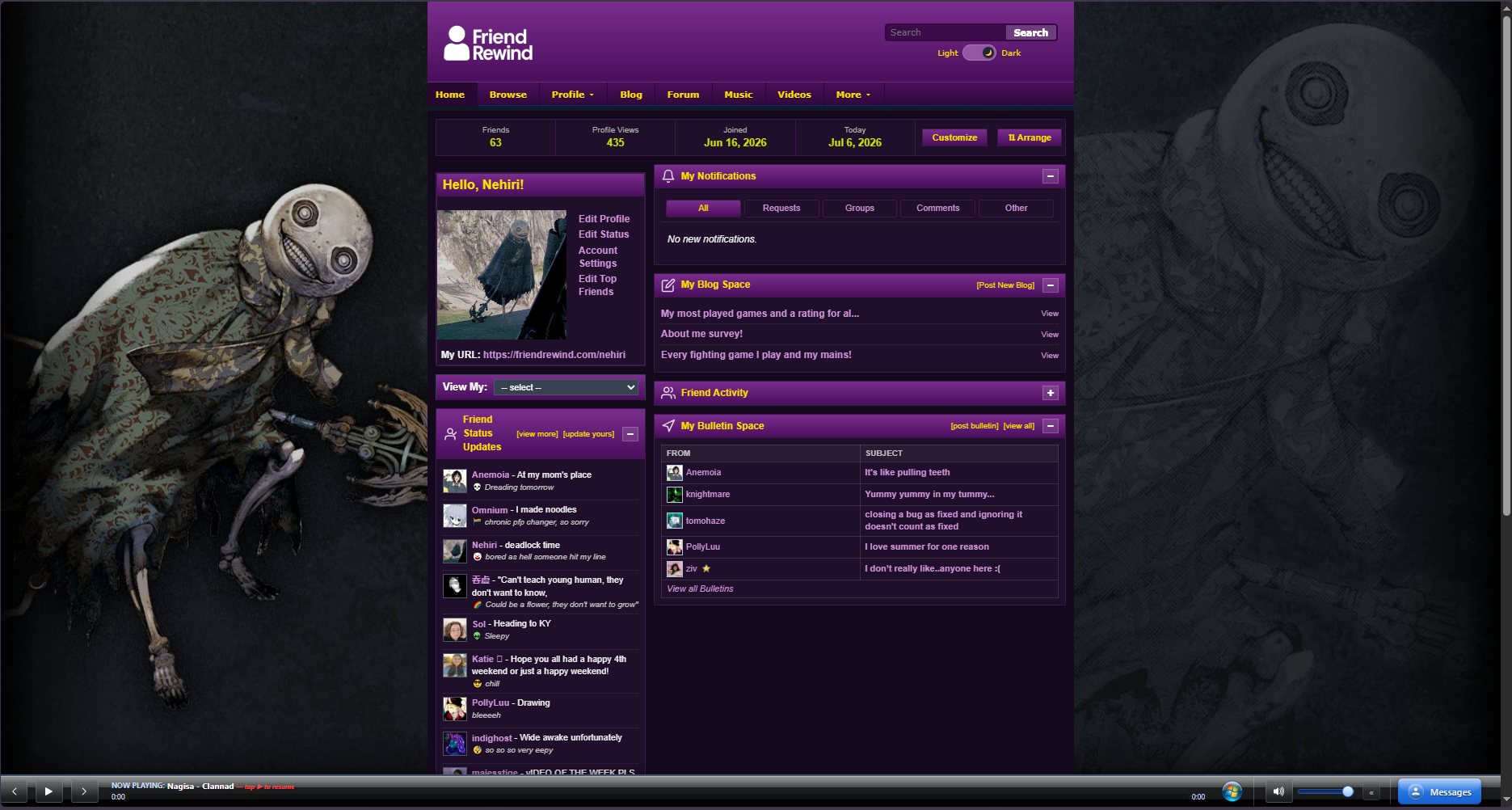Click Nehiri's avatar in status updates
The image size is (1512, 810).
pyautogui.click(x=455, y=551)
